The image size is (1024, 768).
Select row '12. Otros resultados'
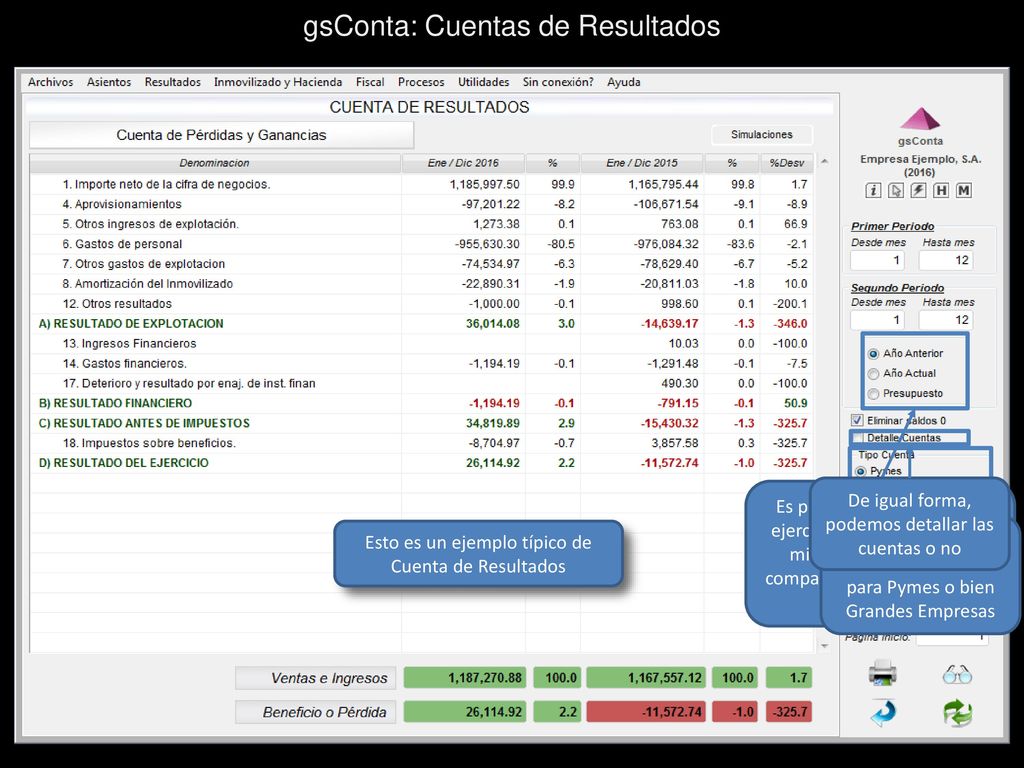tap(421, 304)
